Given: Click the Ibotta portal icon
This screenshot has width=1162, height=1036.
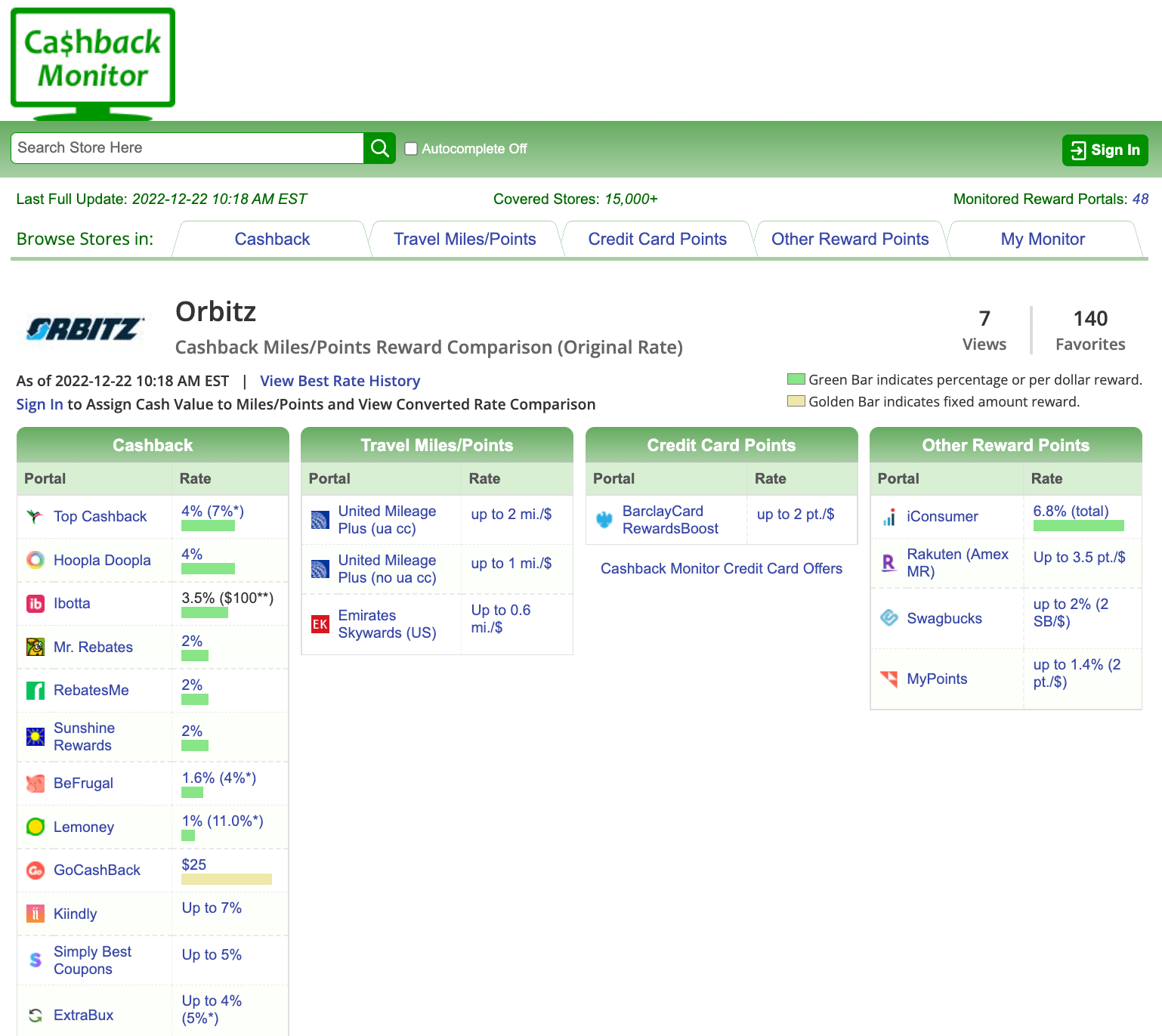Looking at the screenshot, I should coord(35,604).
